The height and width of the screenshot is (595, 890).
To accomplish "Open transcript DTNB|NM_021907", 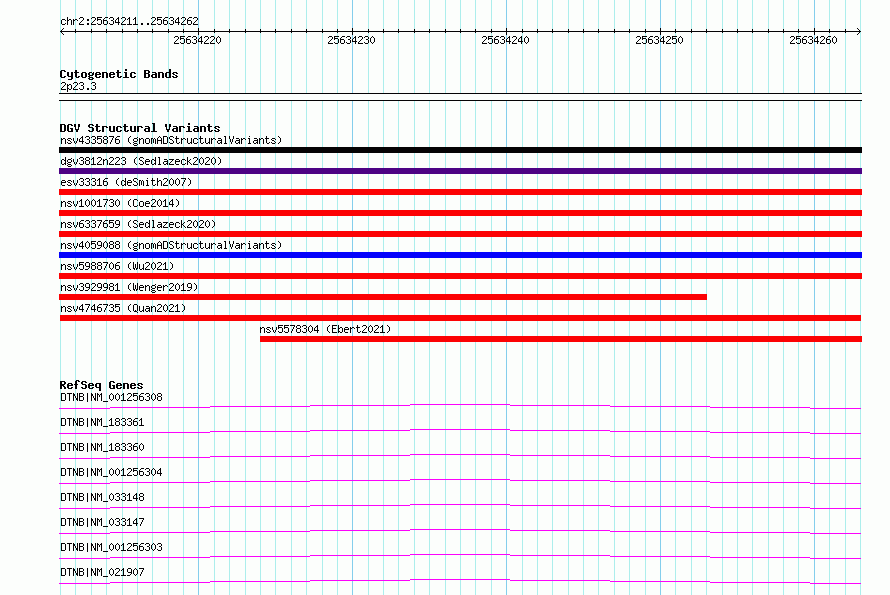I will [102, 572].
